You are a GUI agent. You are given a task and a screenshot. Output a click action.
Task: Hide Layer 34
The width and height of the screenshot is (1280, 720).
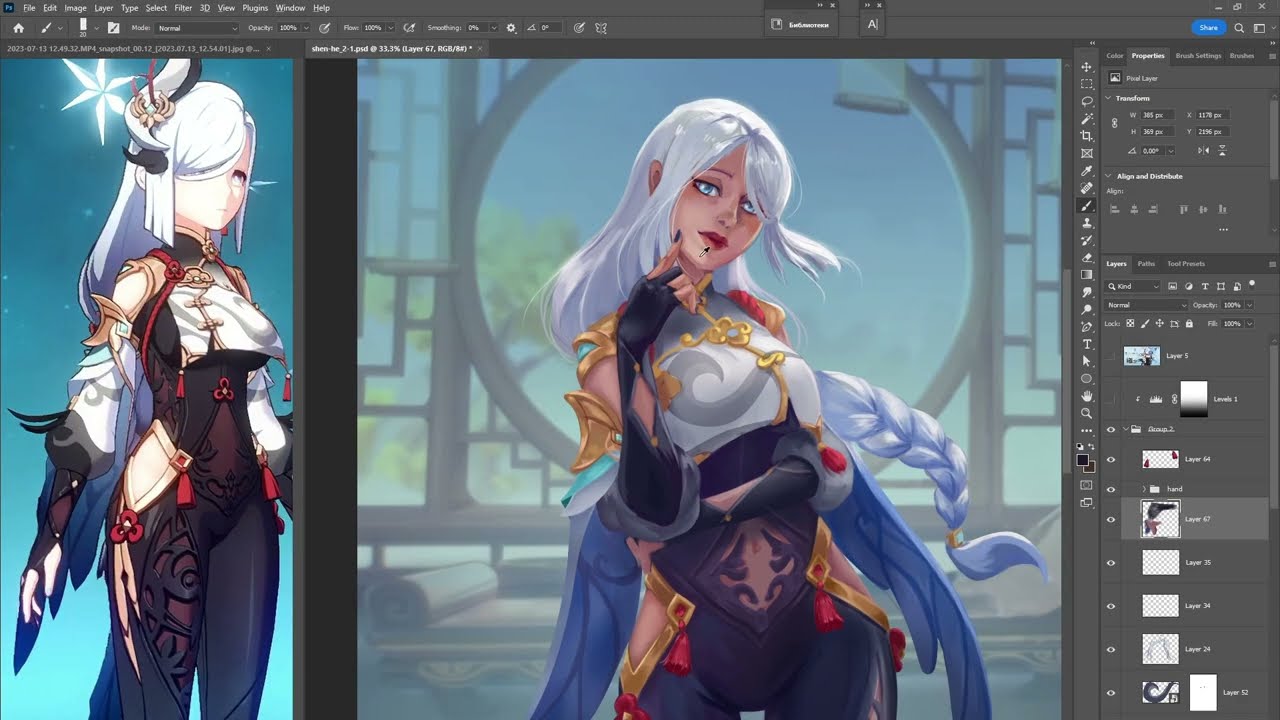[1110, 606]
